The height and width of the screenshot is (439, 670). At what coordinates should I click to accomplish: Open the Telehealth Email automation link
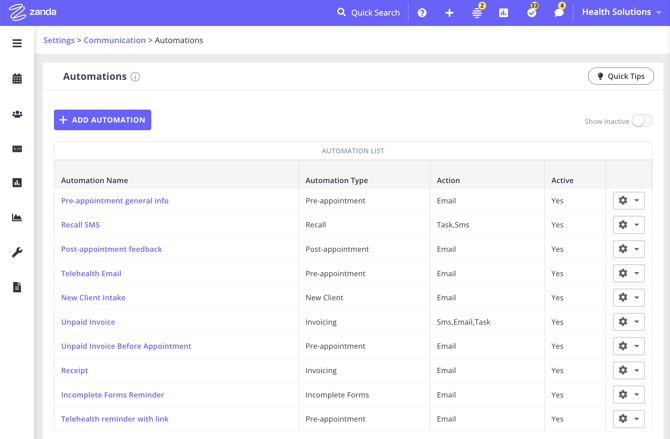tap(91, 274)
